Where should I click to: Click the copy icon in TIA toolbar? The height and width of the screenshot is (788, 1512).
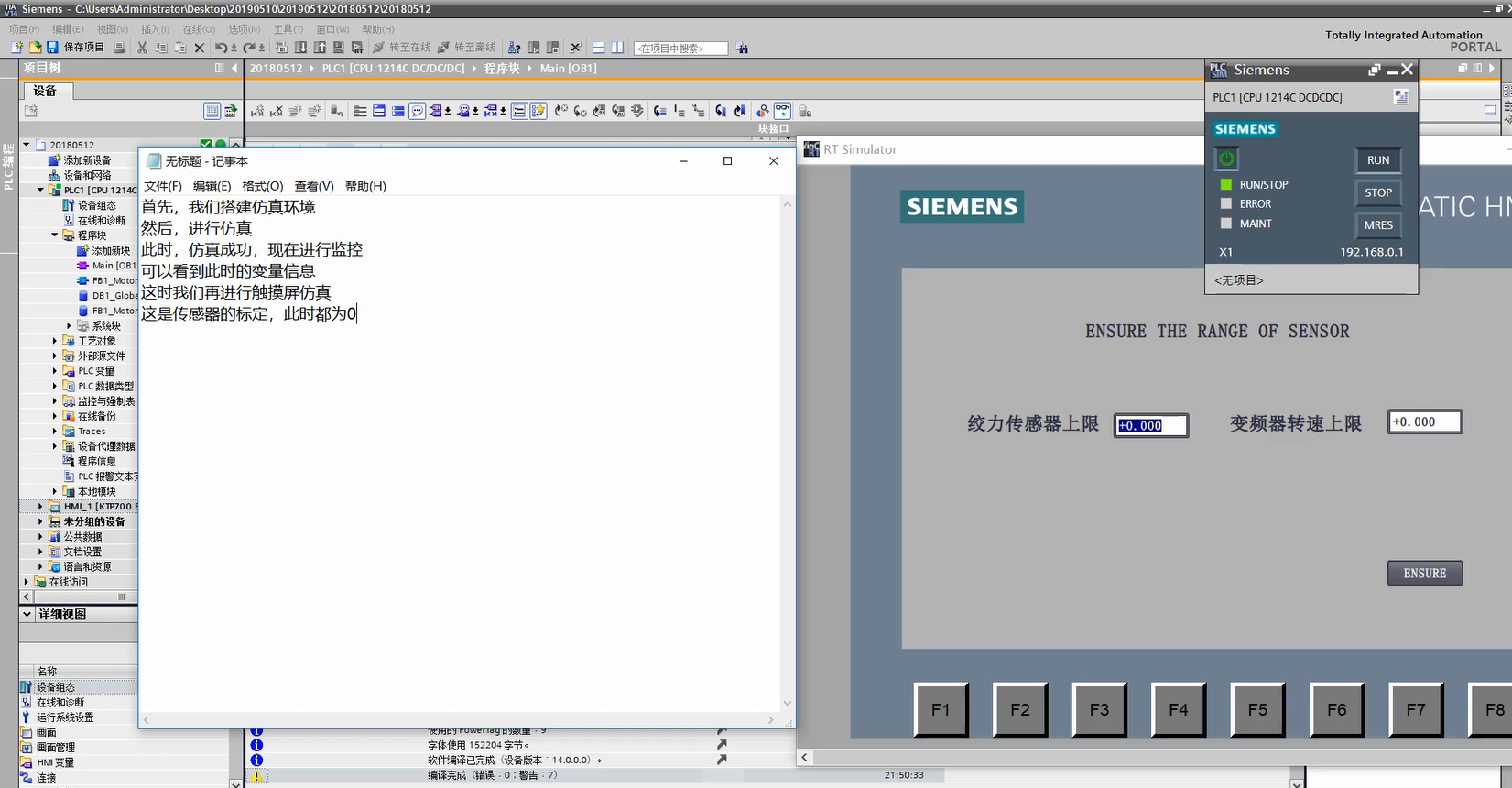(x=161, y=47)
